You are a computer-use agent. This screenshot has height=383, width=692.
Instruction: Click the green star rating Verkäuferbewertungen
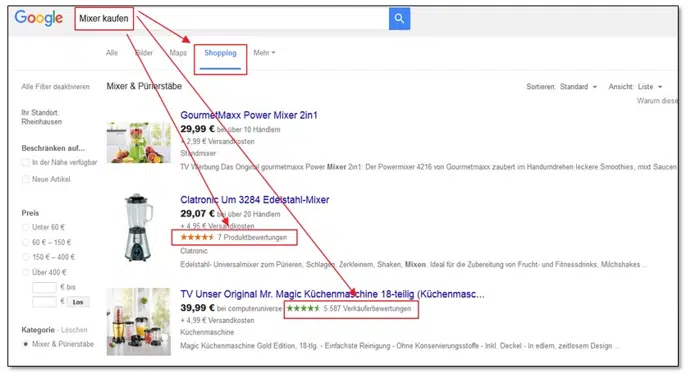349,308
